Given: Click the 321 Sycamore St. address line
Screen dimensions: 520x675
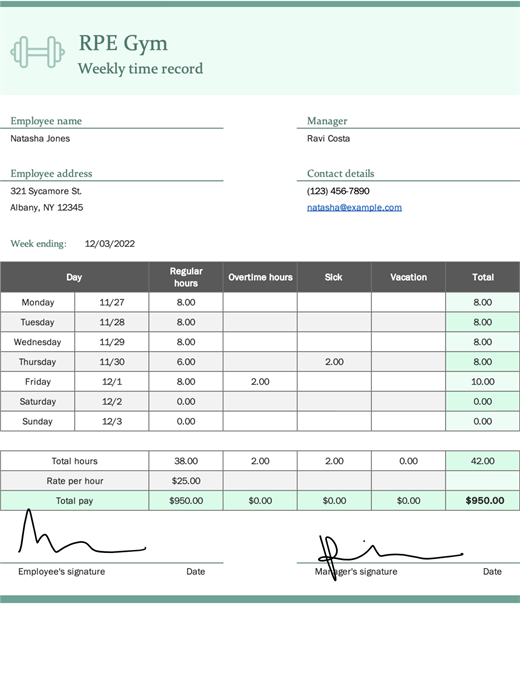Looking at the screenshot, I should [x=46, y=191].
